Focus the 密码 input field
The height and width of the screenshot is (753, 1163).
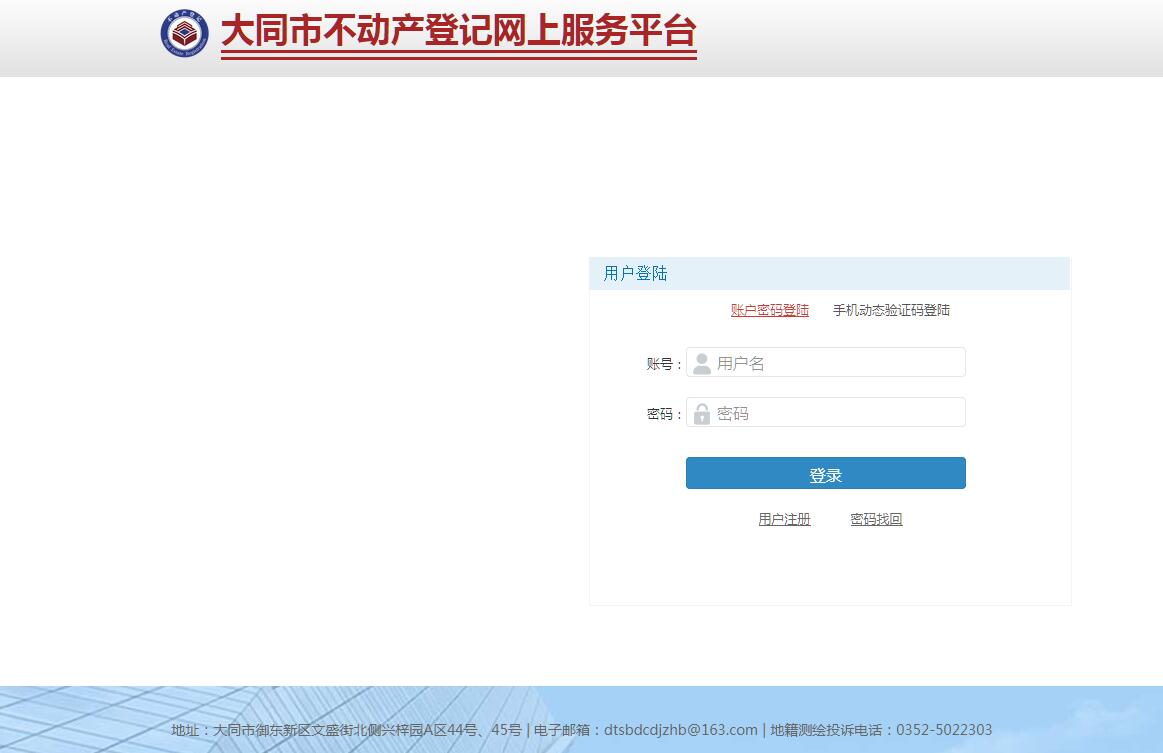point(836,413)
